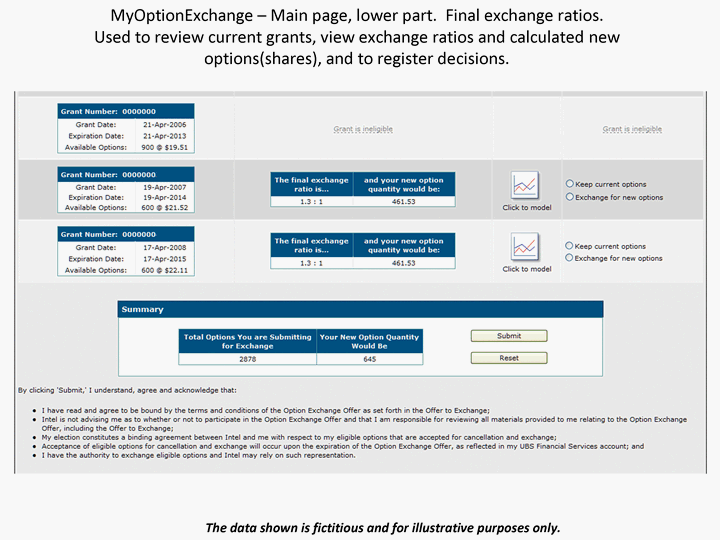
Task: Click the 461.53 quantity for the 19-Apr-2007 grant
Action: tap(403, 201)
